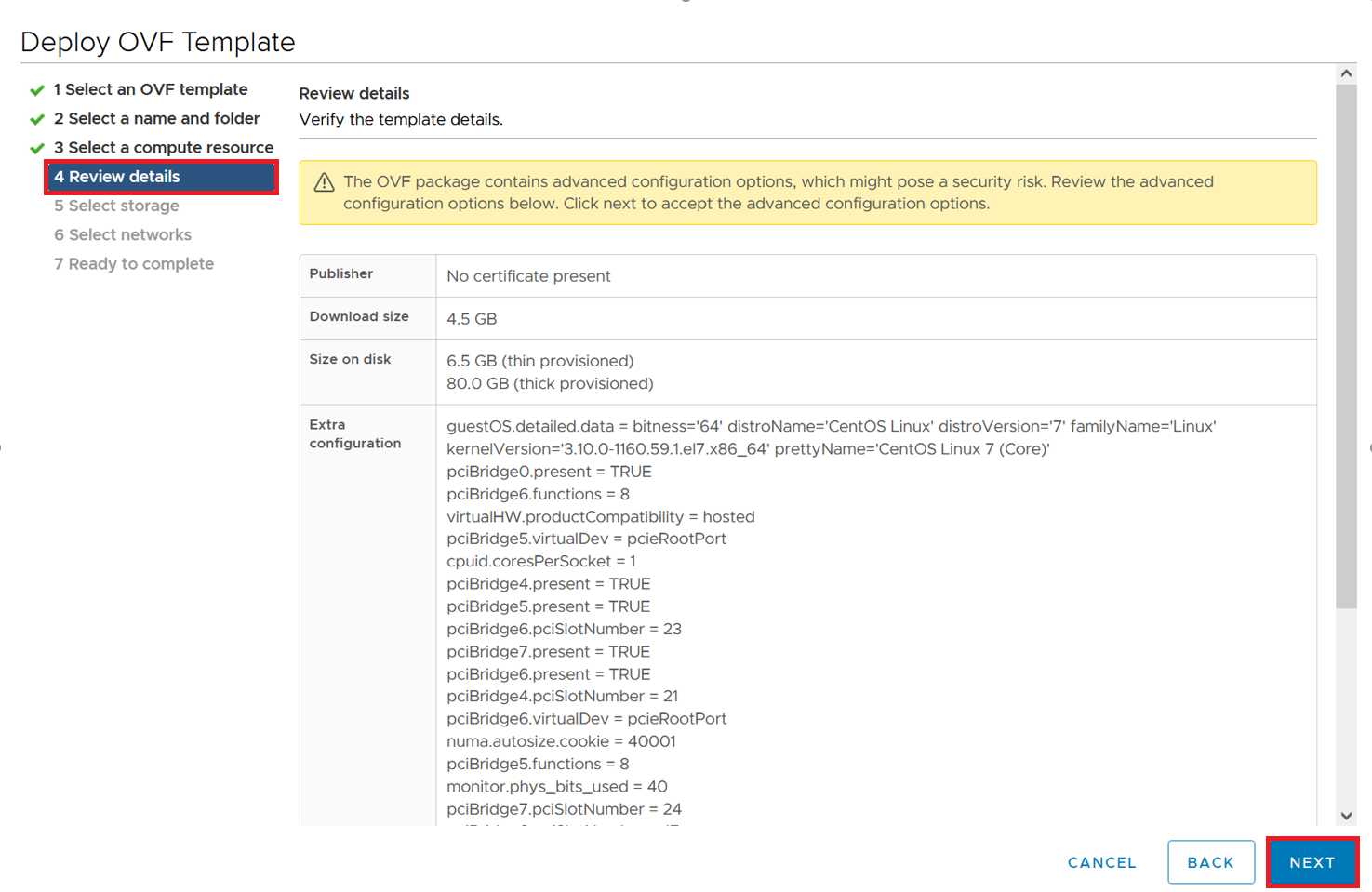The image size is (1372, 892).
Task: Cancel the OVF deployment wizard
Action: pyautogui.click(x=1101, y=862)
